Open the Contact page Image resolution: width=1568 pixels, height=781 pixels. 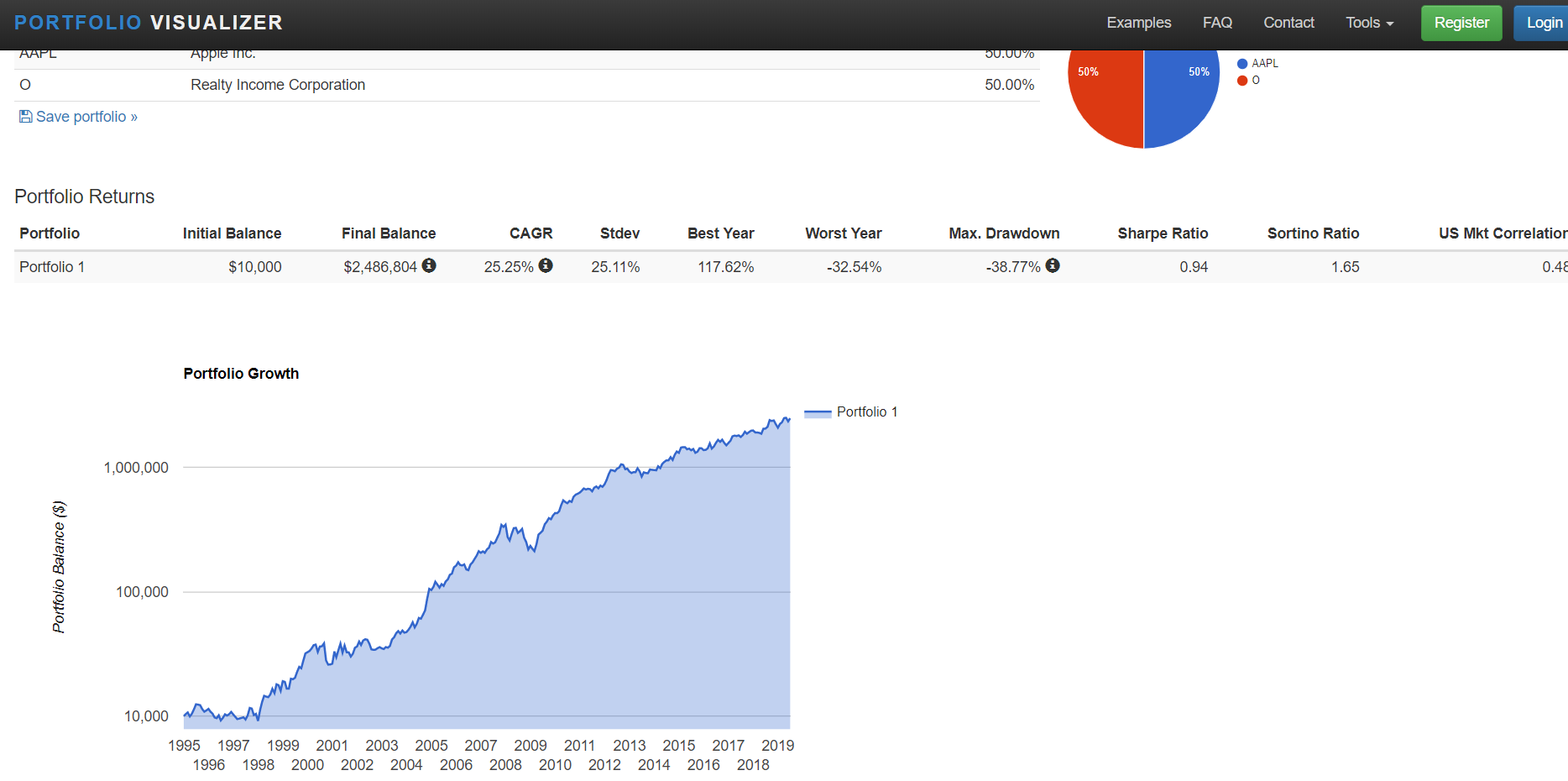click(1288, 23)
